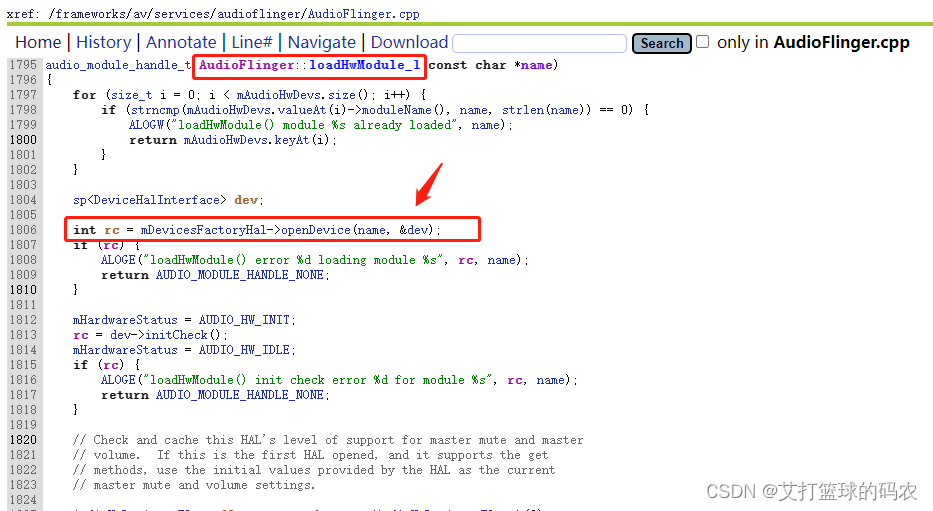Follow the moduleName link on line 1798
Screen dimensions: 933x511
coord(397,110)
